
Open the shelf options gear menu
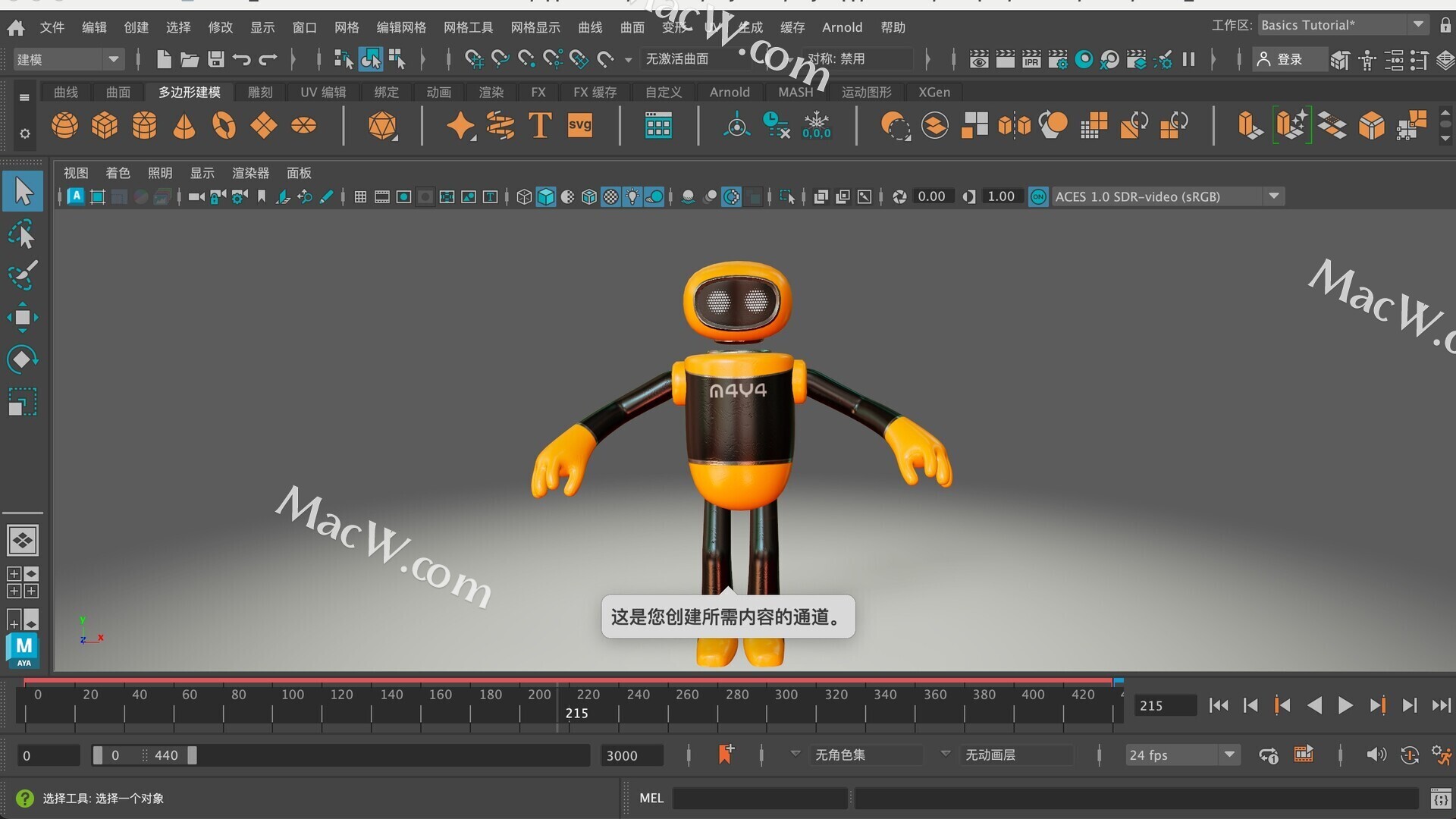[25, 133]
